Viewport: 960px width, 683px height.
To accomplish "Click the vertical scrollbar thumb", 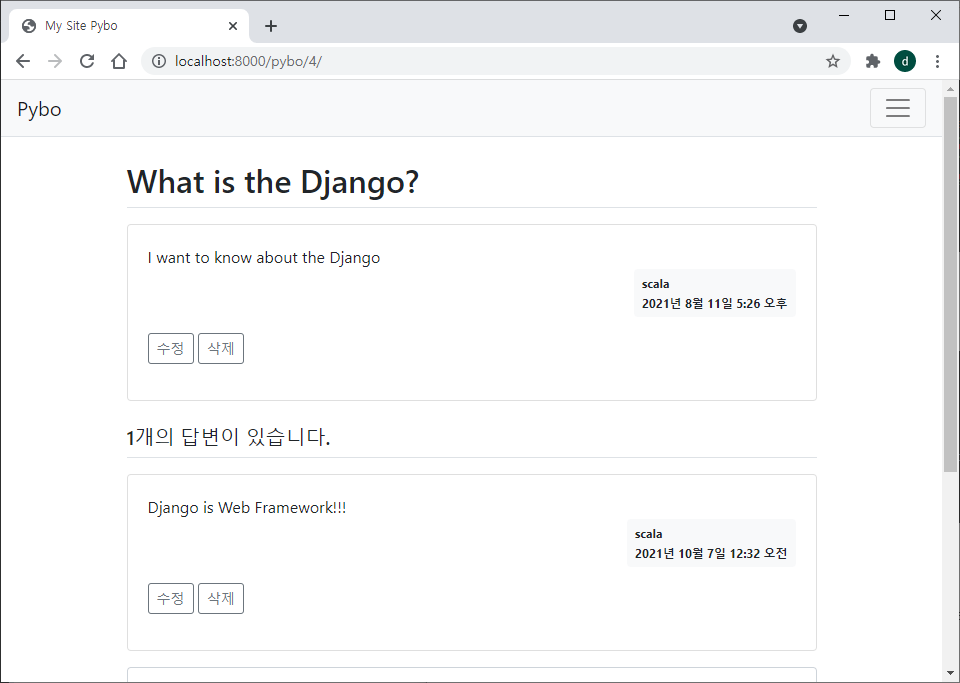I will pos(950,285).
